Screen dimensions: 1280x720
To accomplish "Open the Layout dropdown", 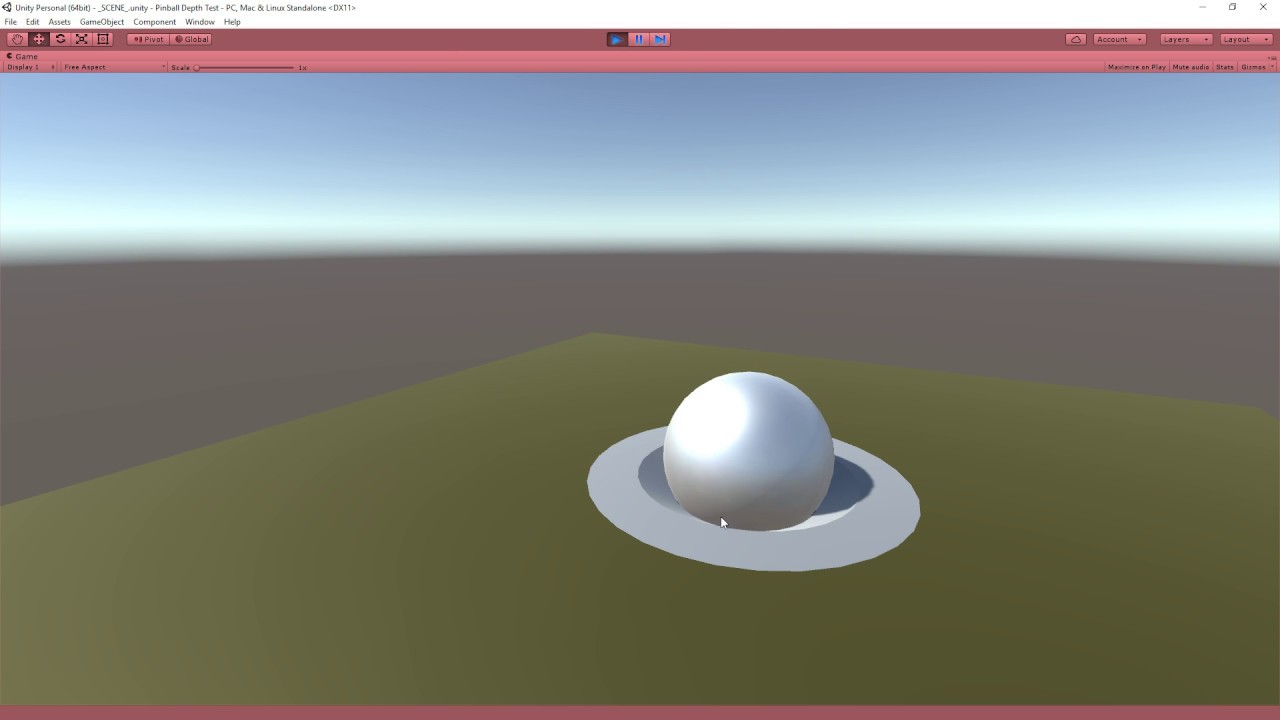I will [1242, 38].
